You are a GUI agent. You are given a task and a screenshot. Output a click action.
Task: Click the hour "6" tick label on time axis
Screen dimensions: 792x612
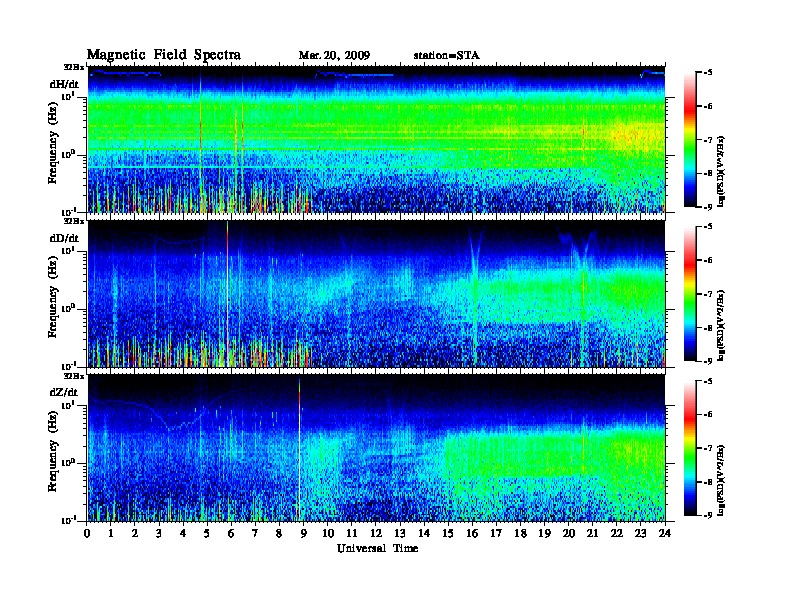click(x=231, y=533)
